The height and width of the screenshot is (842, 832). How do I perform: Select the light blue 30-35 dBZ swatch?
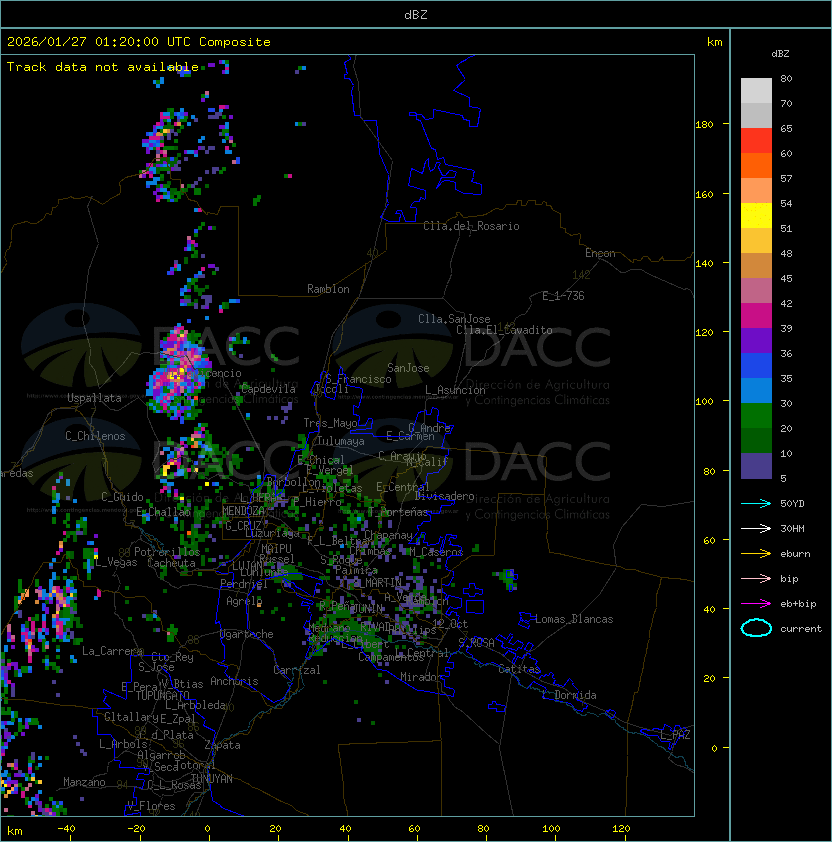click(x=756, y=391)
